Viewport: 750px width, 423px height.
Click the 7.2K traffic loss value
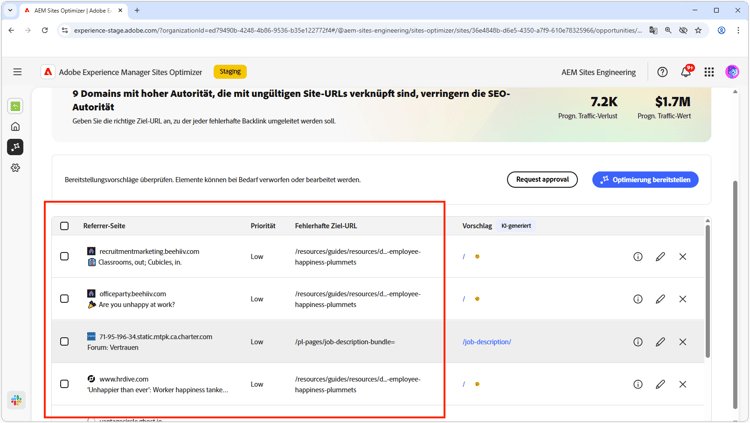click(604, 101)
